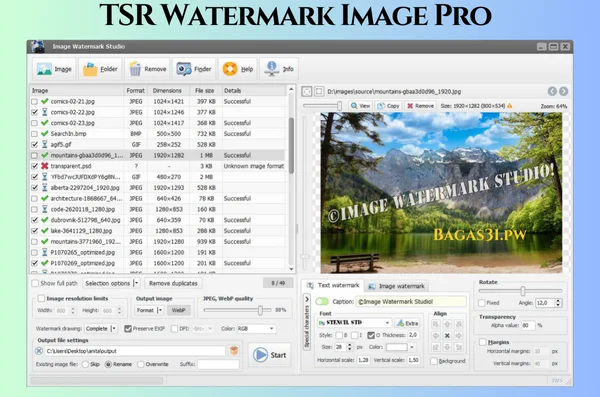600x397 pixels.
Task: Open Help from the toolbar
Action: [x=238, y=69]
